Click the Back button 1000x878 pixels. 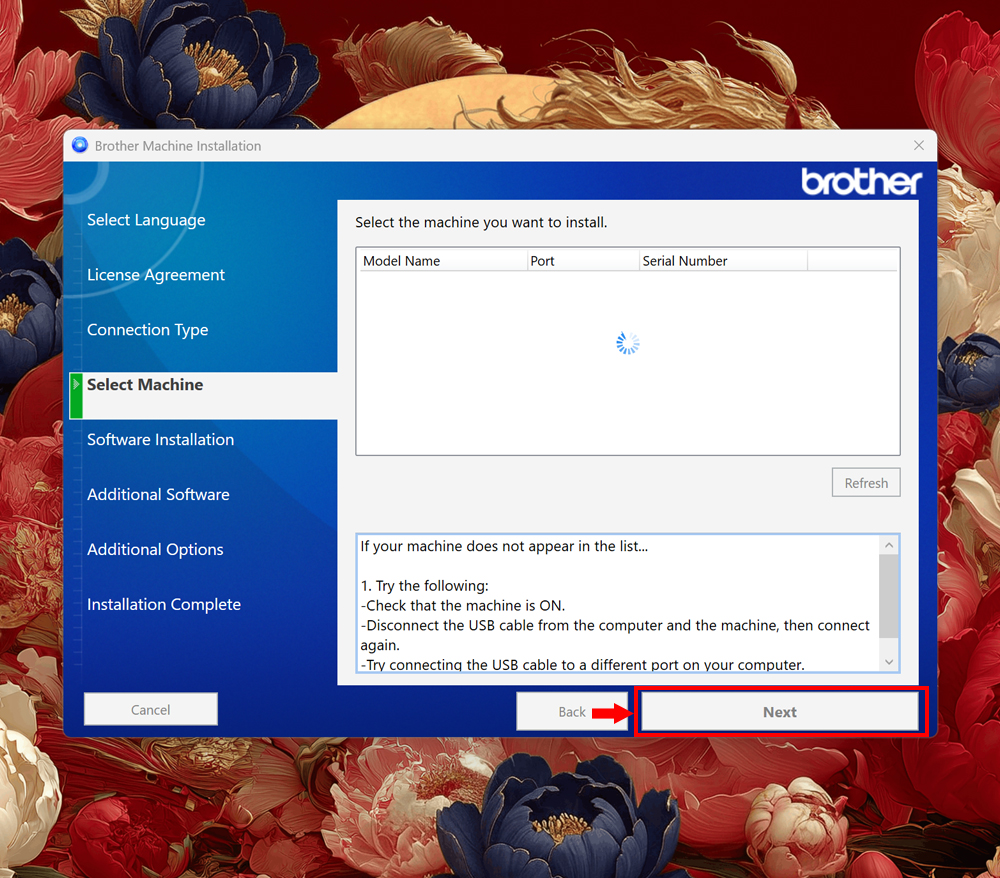573,712
